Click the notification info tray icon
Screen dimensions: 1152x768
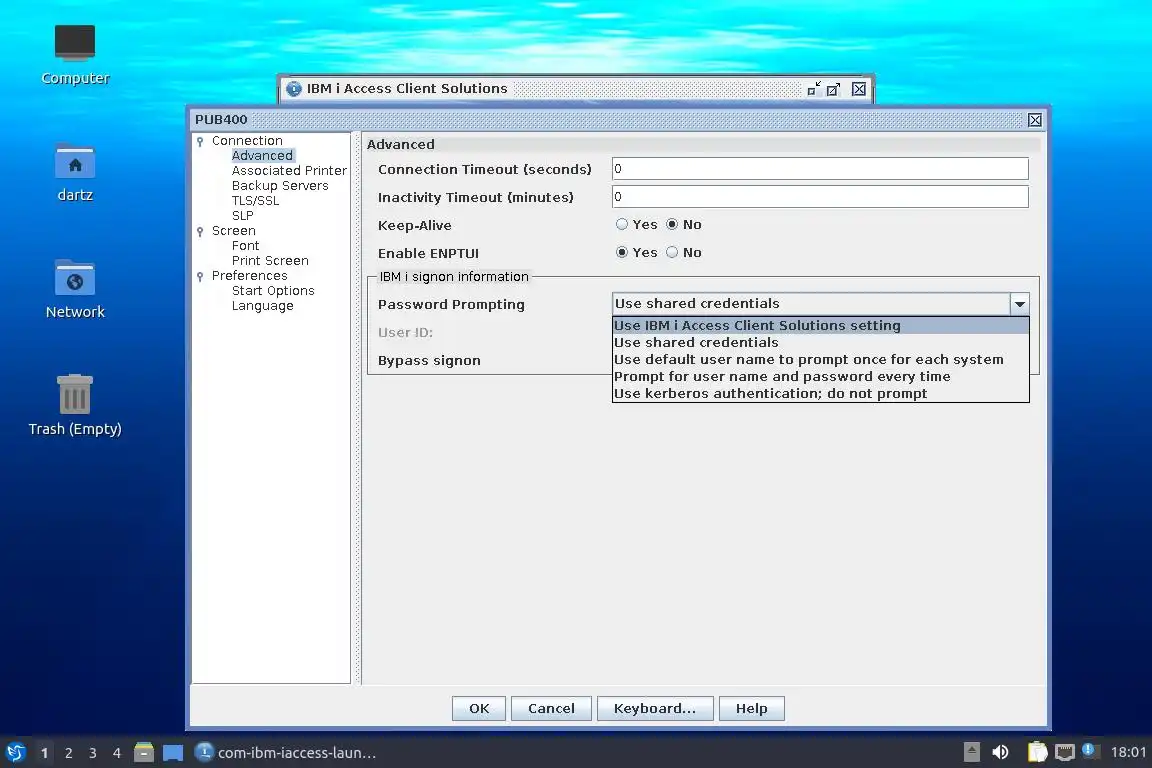click(x=1089, y=750)
